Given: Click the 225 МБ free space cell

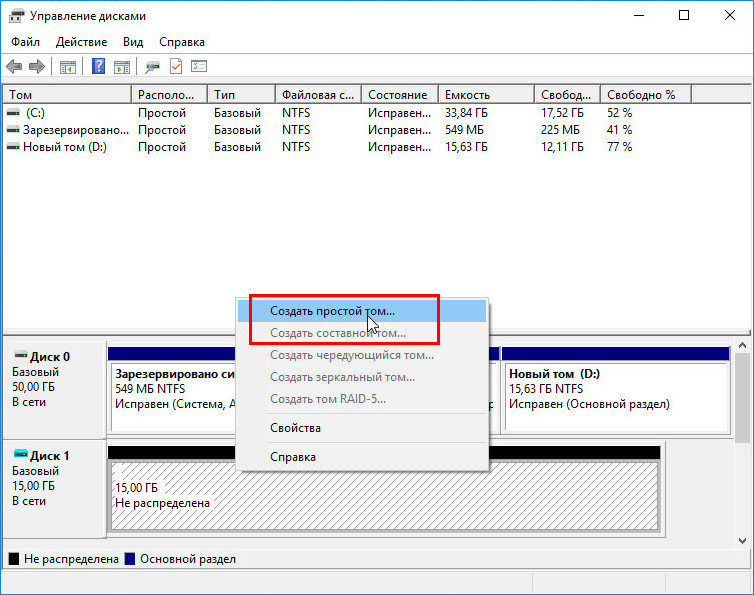Looking at the screenshot, I should pyautogui.click(x=560, y=130).
